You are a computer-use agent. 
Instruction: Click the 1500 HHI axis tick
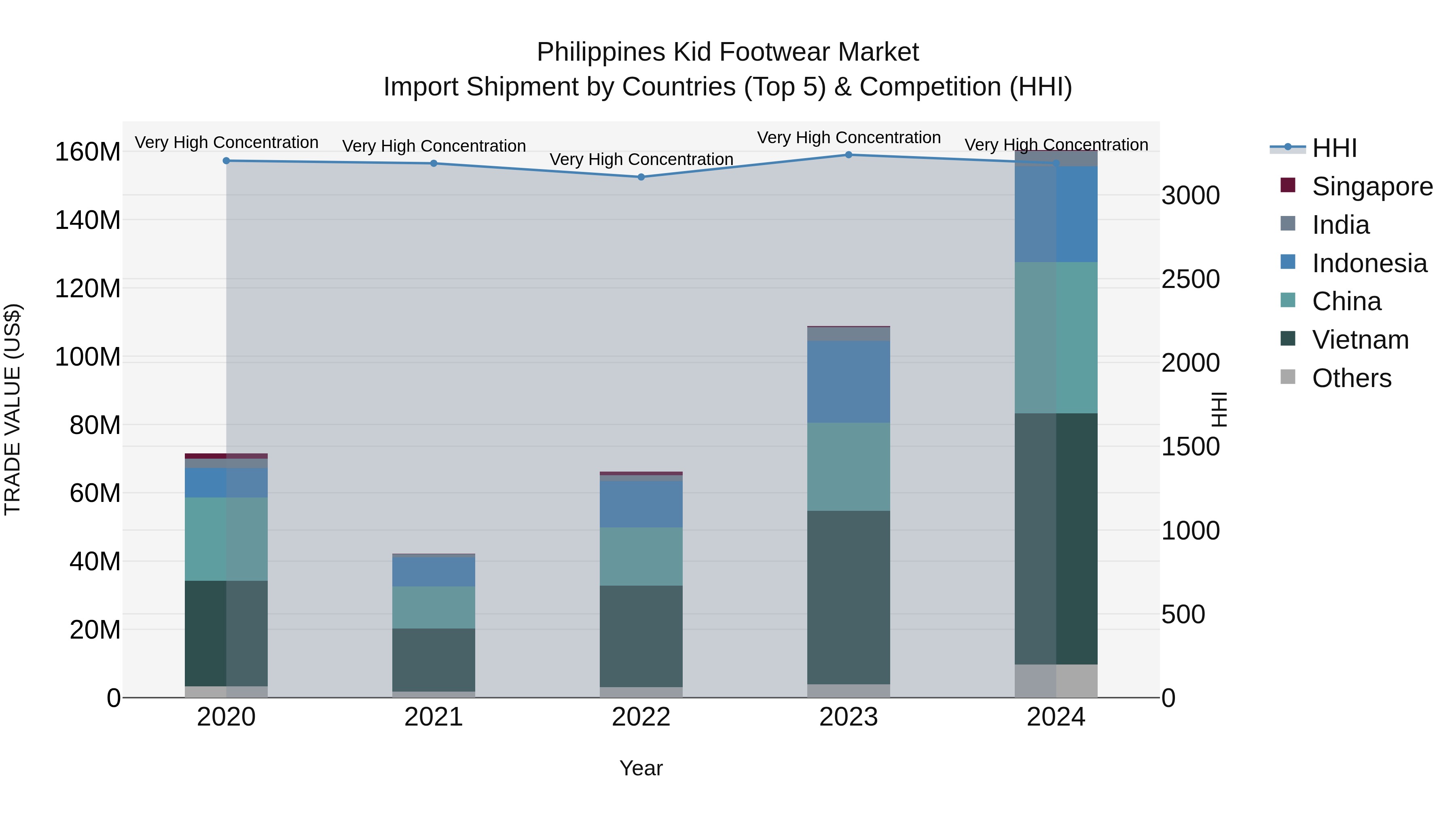[1191, 447]
